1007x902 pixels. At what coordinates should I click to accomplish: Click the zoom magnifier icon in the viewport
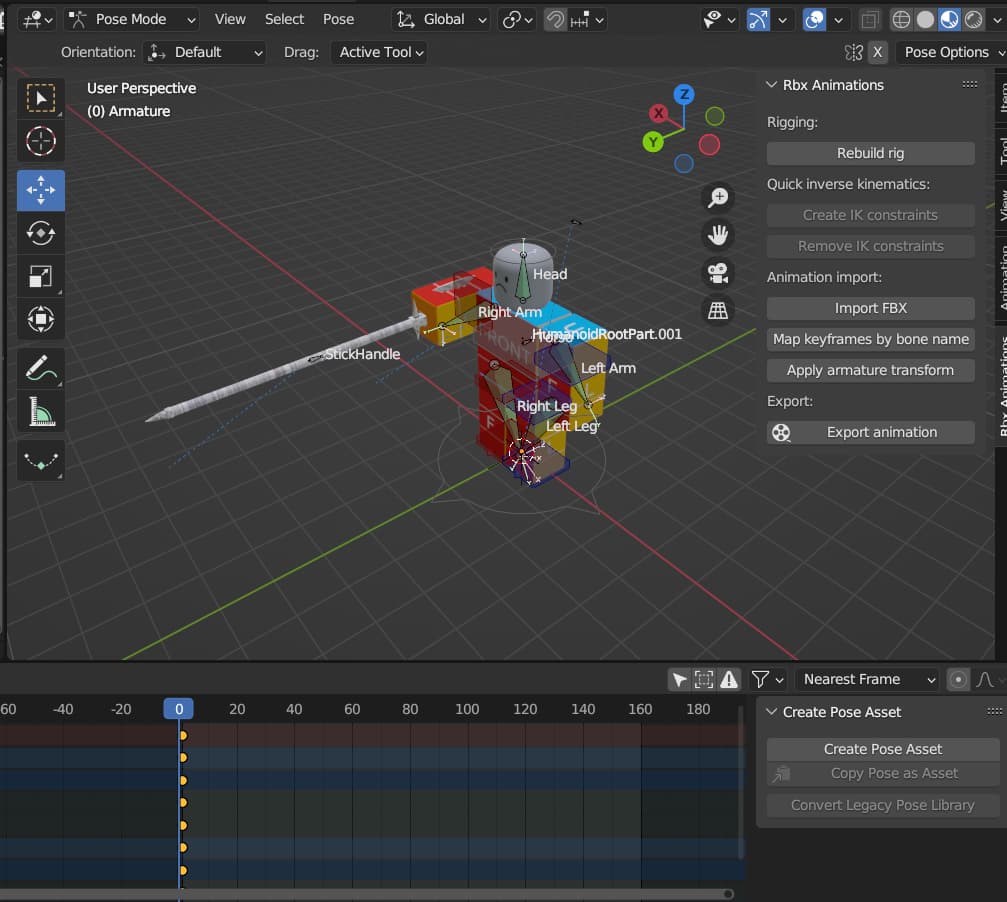717,197
